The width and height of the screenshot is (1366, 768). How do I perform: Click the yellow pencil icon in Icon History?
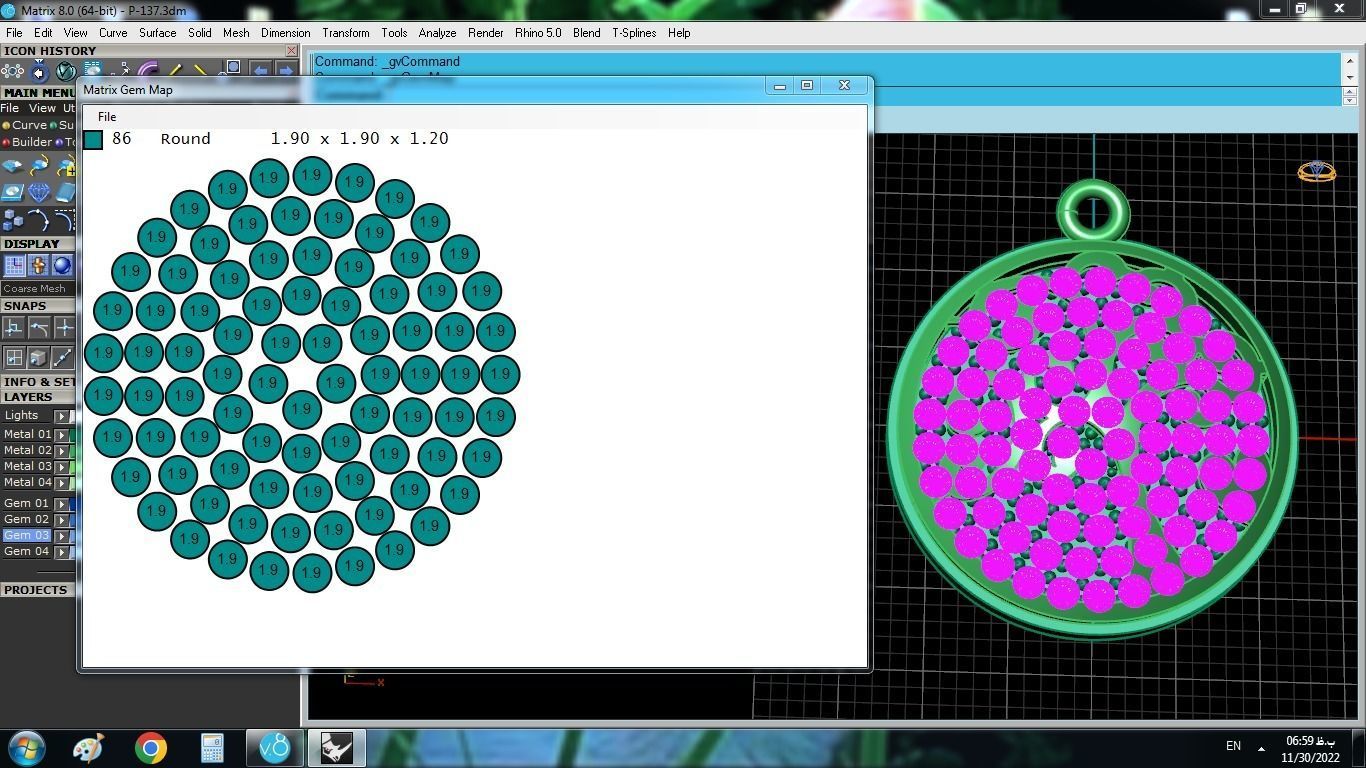(177, 71)
